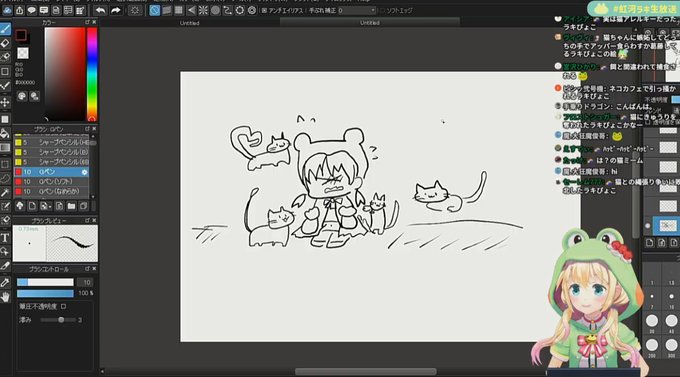The image size is (680, 377).
Task: Open settings gear on the G Pen brush
Action: pyautogui.click(x=84, y=172)
